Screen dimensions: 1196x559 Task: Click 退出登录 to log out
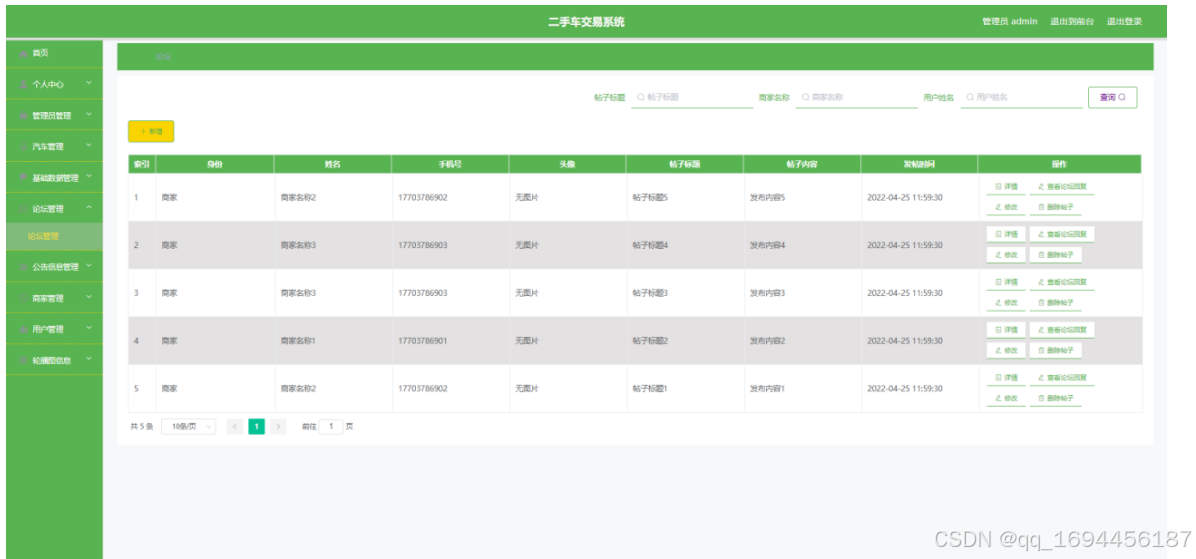[x=1124, y=22]
